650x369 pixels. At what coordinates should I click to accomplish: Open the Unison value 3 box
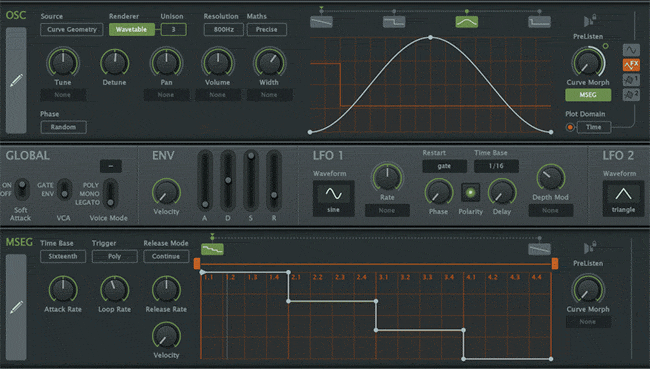(173, 29)
